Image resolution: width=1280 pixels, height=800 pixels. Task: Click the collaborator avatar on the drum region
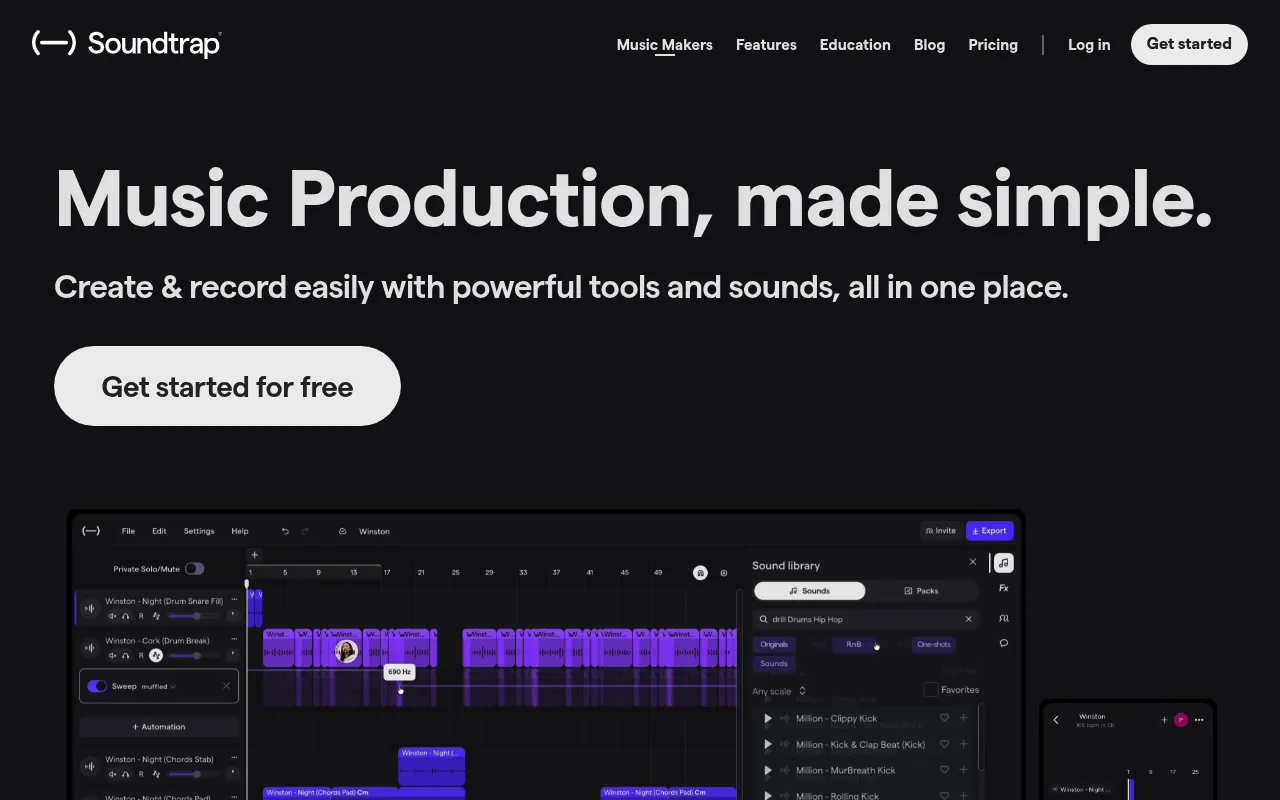[347, 651]
